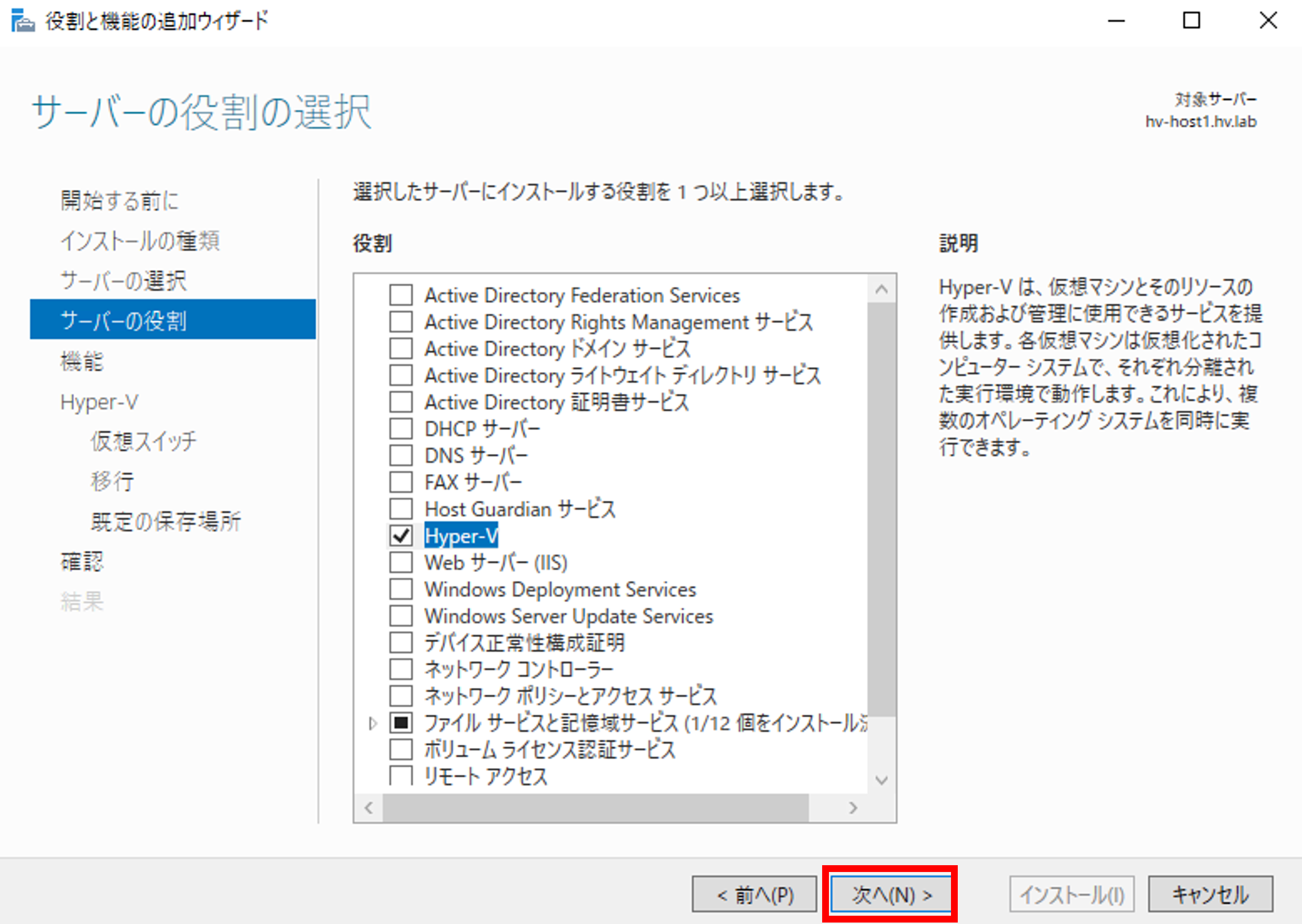
Task: Tick ボリューム ライセンス認証サービス checkbox
Action: [x=401, y=750]
